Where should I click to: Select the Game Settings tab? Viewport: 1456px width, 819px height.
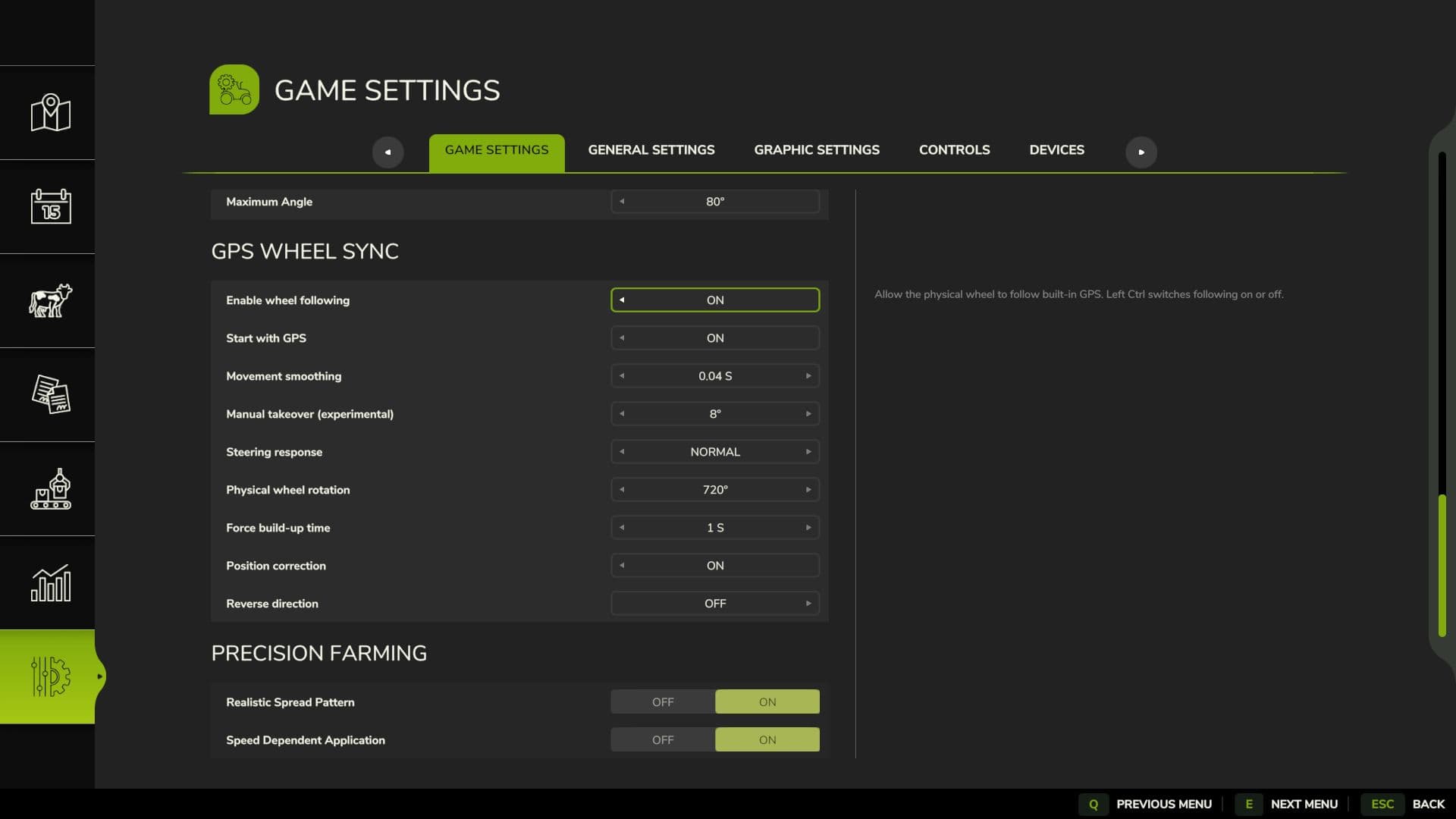[497, 152]
